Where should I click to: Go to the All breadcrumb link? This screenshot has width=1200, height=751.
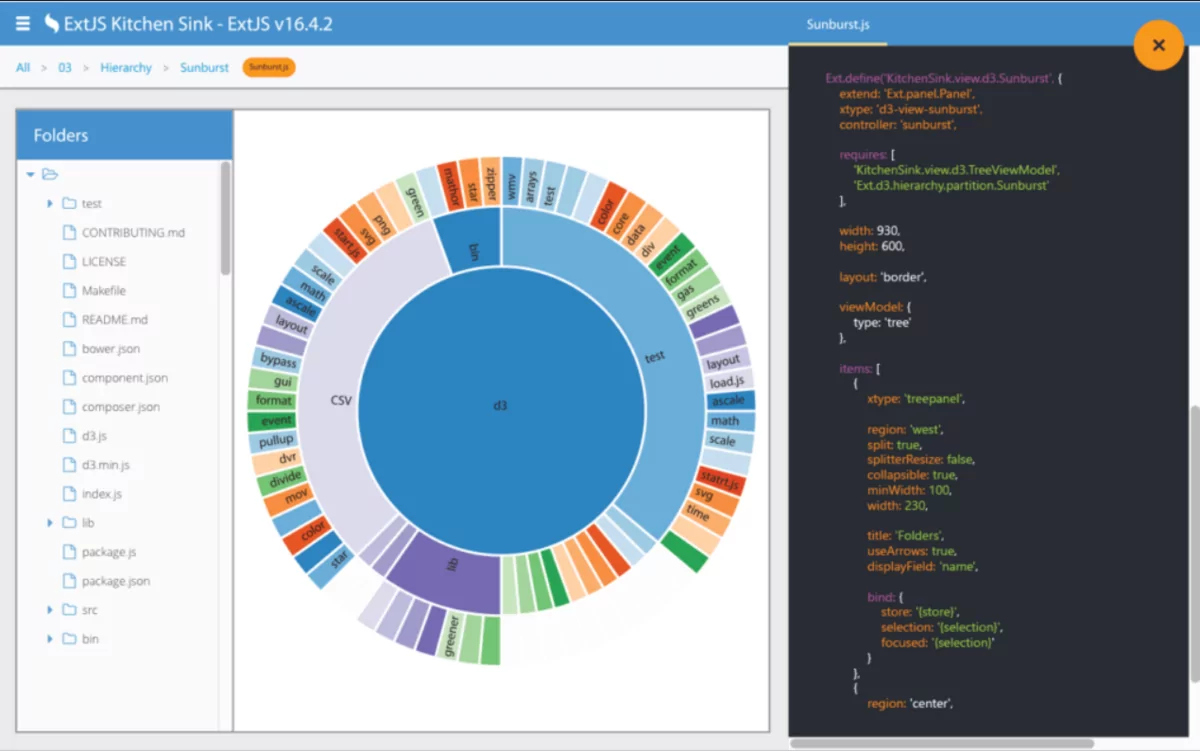pos(23,68)
